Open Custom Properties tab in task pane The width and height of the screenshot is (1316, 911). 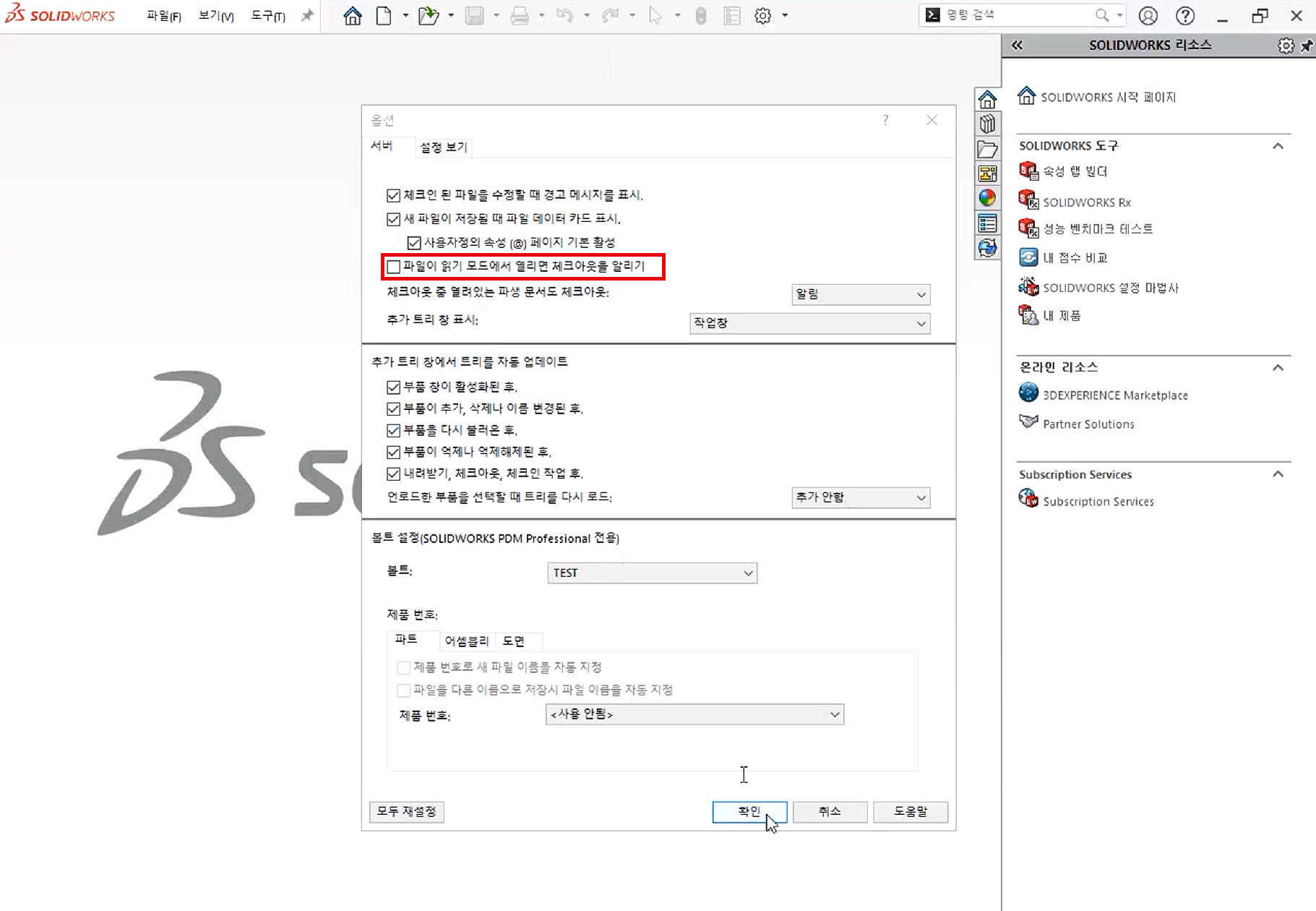tap(987, 223)
